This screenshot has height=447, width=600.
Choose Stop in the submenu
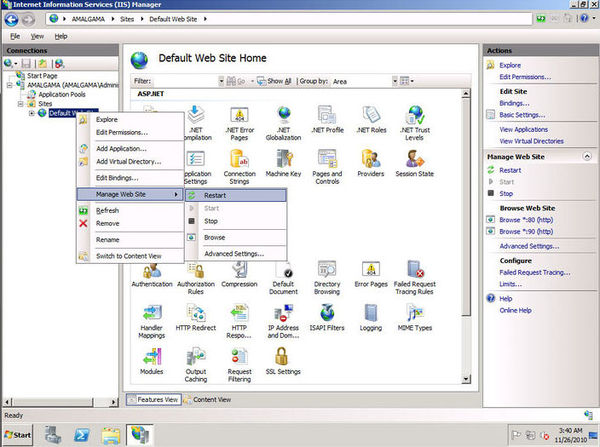click(236, 221)
